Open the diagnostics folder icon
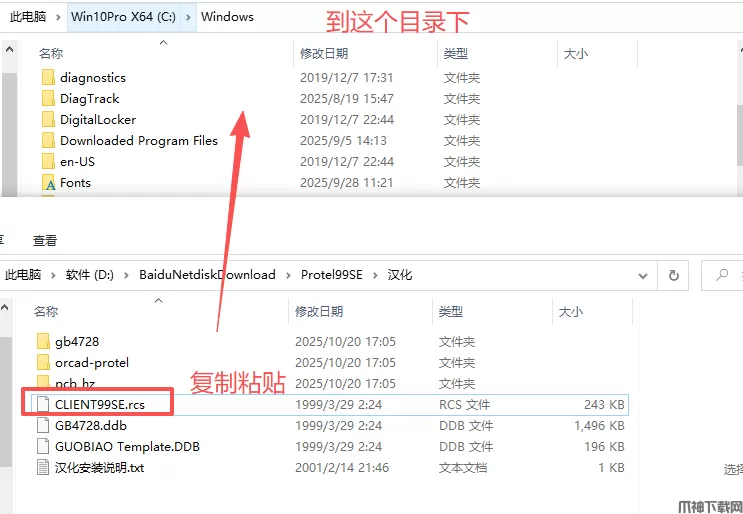This screenshot has width=743, height=514. [x=48, y=78]
